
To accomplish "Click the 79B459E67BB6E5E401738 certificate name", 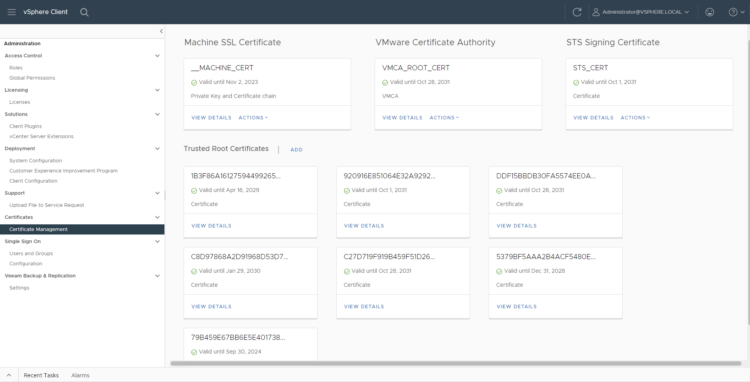I will click(238, 338).
